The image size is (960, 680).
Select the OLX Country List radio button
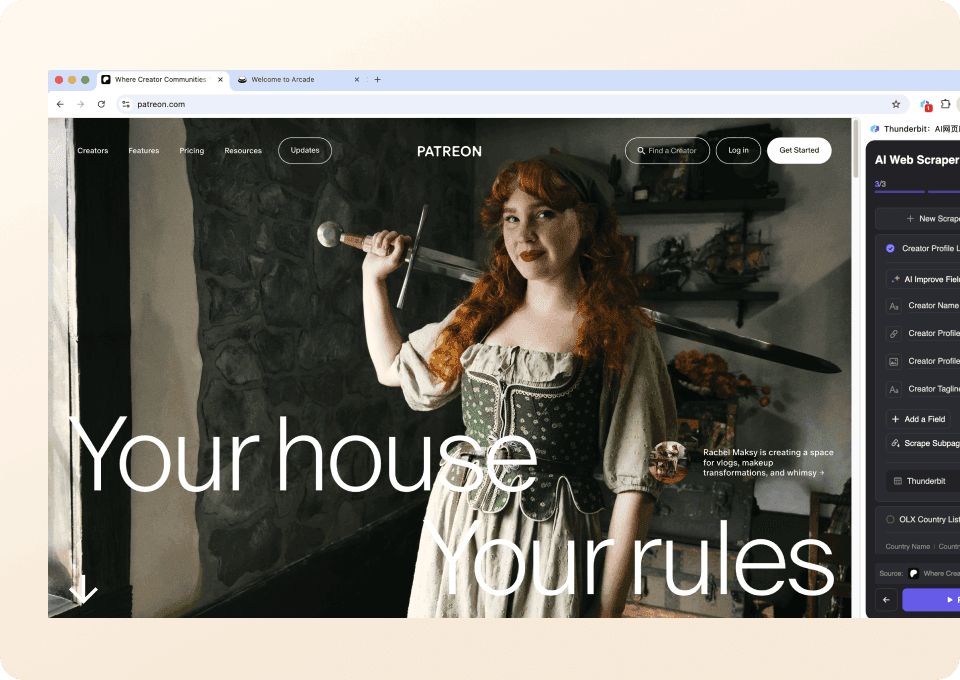[890, 519]
